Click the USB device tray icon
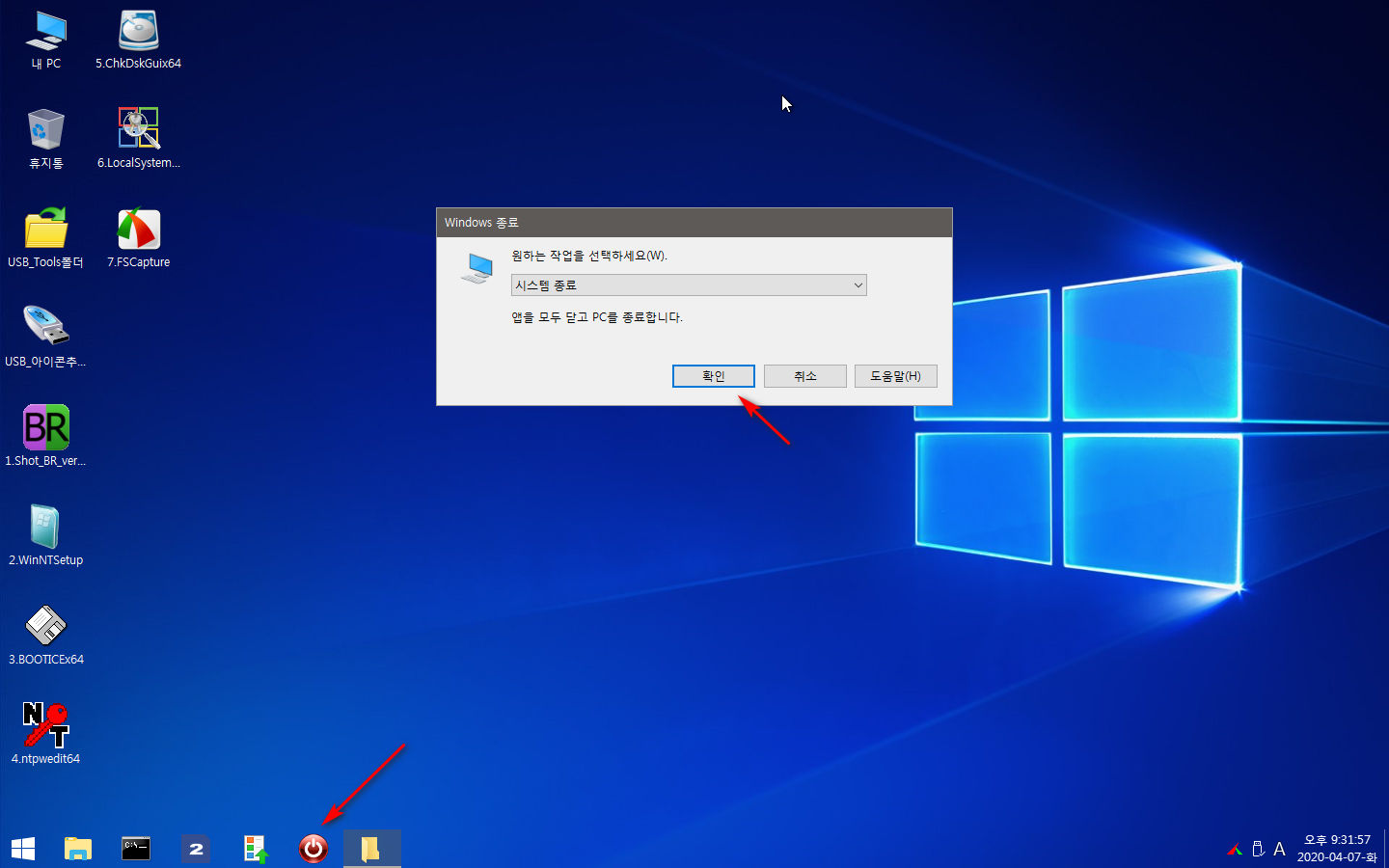 [x=1258, y=850]
